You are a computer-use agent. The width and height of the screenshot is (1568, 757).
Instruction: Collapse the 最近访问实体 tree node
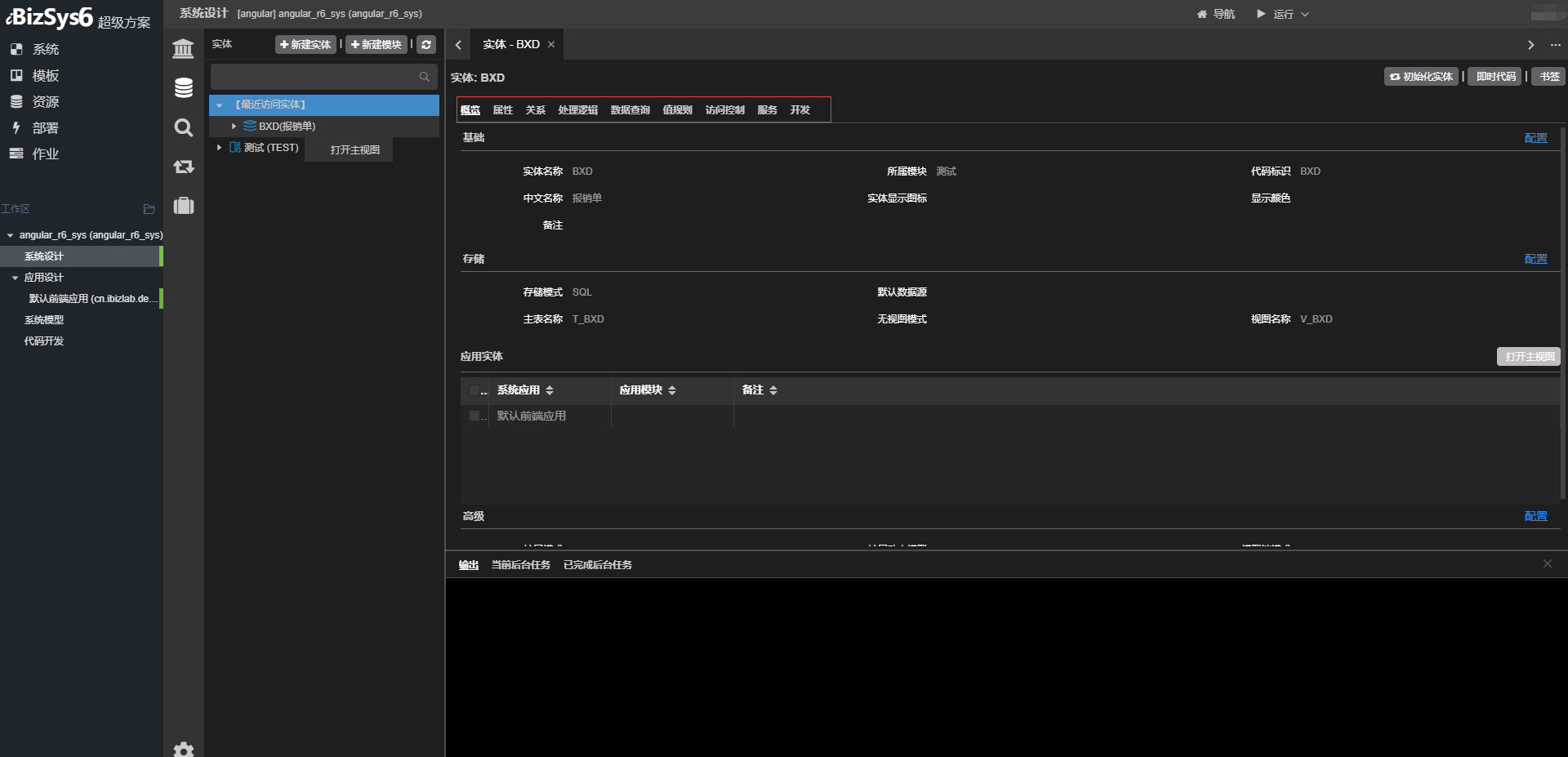coord(219,105)
